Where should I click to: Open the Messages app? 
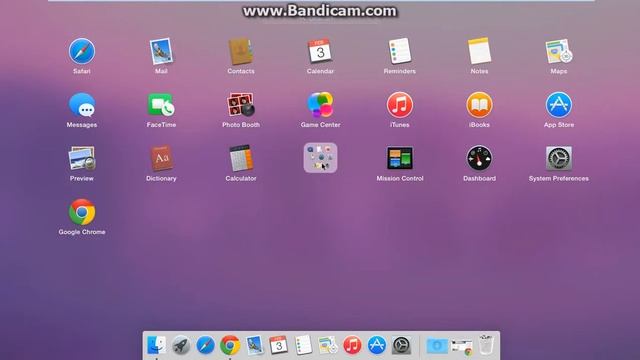coord(82,105)
